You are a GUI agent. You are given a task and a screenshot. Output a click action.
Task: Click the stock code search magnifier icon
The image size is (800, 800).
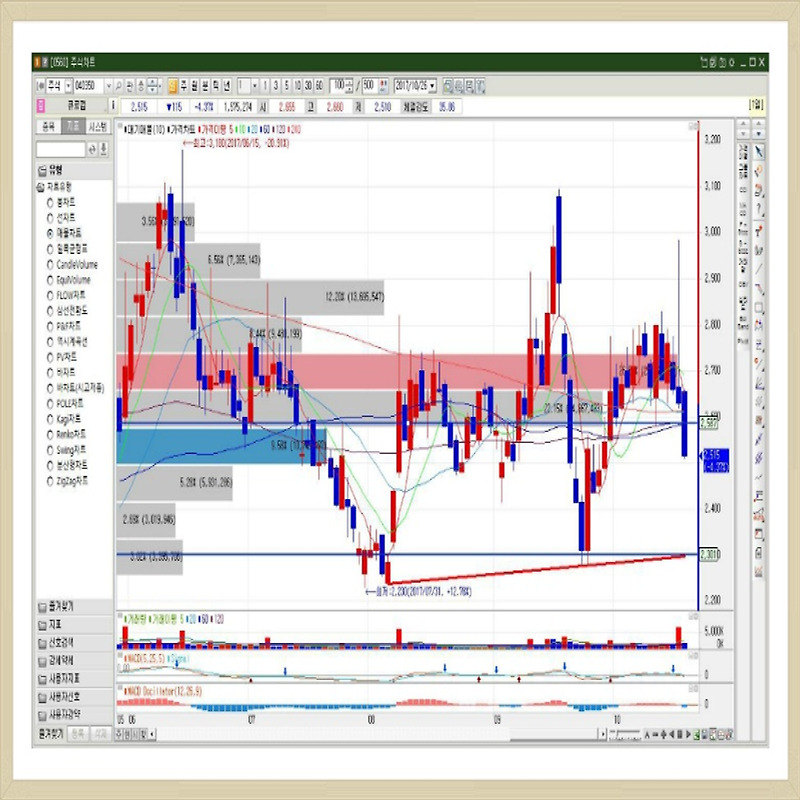[118, 86]
